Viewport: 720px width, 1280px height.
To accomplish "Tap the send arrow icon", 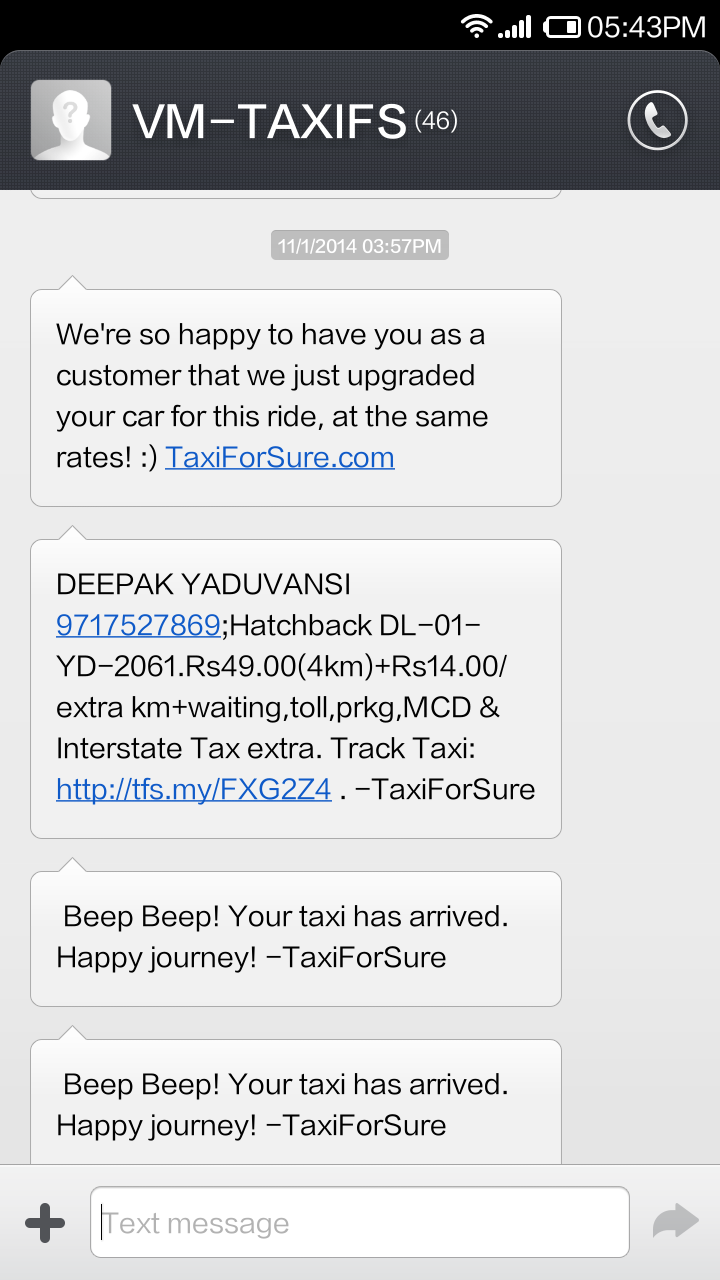I will click(675, 1221).
